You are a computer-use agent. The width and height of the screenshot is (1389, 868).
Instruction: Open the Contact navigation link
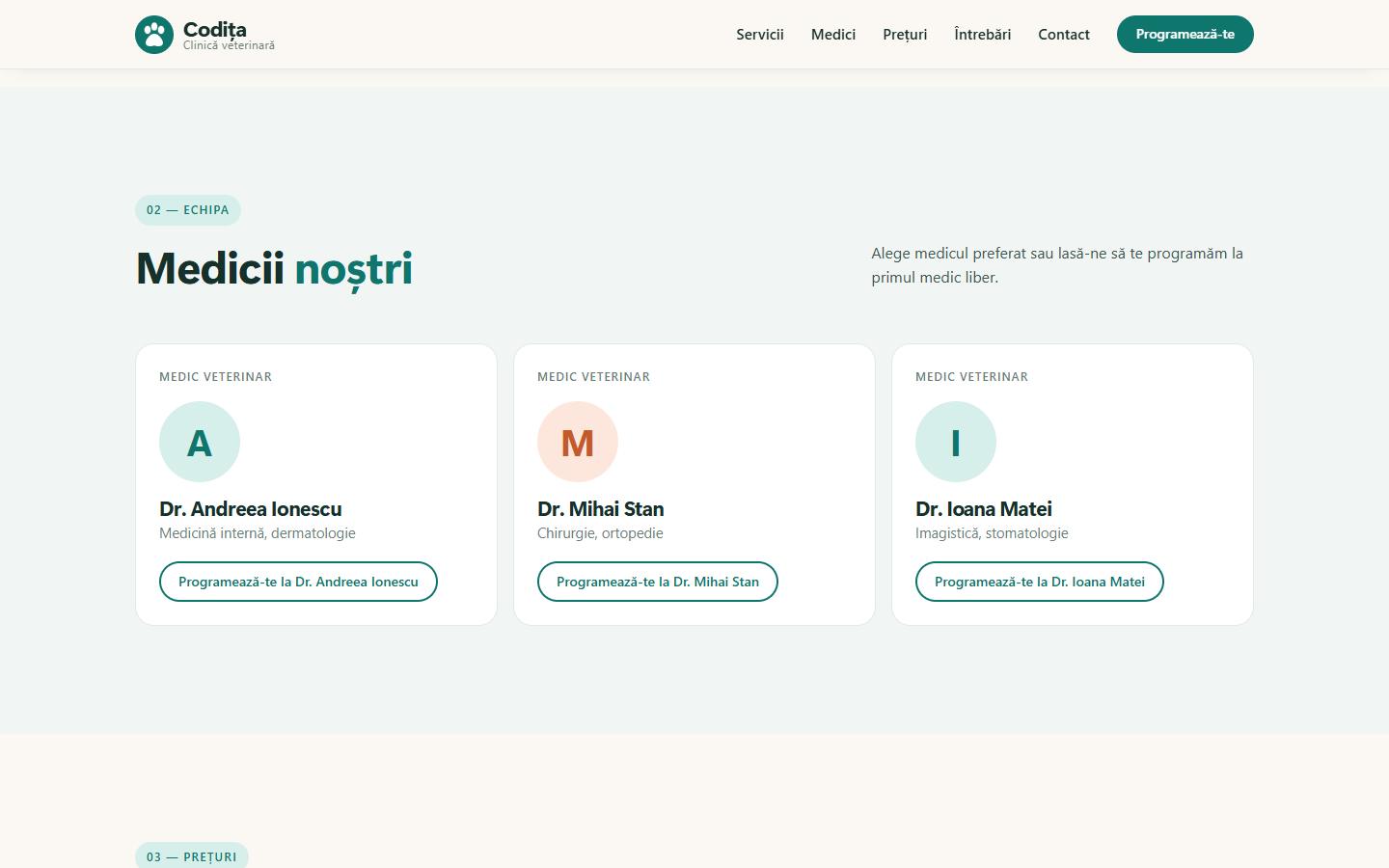(1064, 35)
